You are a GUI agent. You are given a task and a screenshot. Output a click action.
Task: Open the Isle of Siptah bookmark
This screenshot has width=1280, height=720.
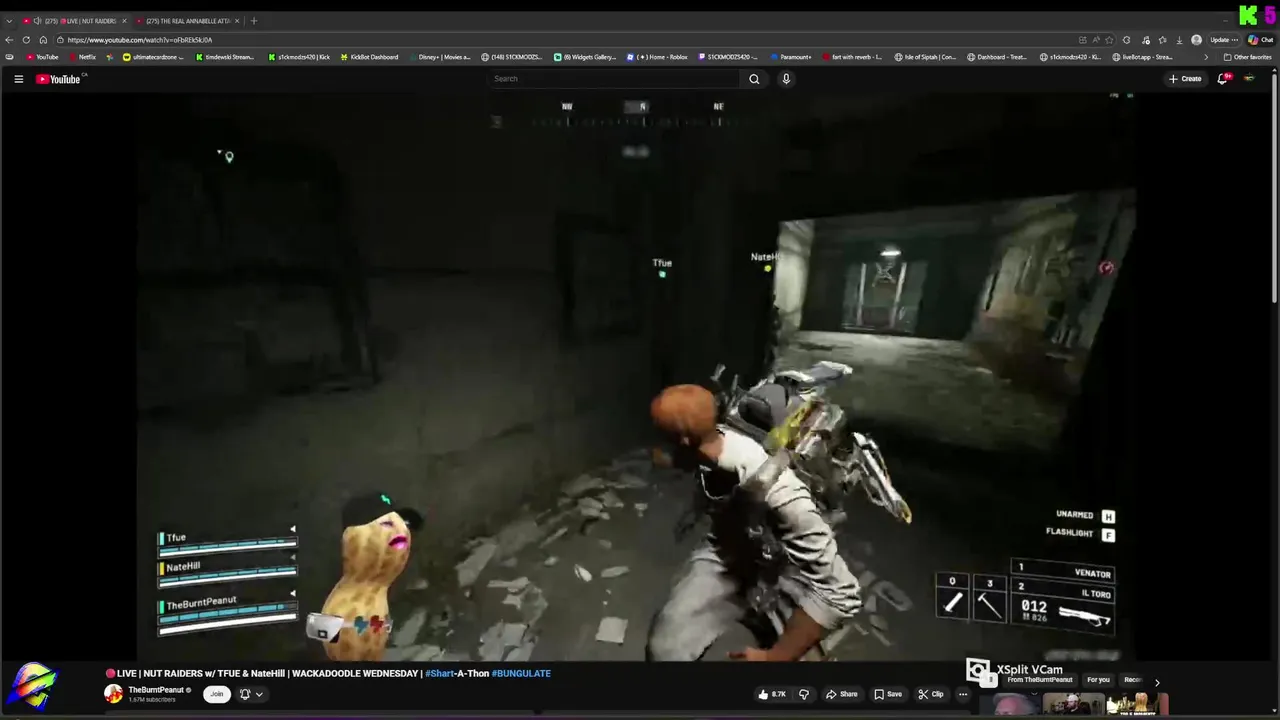click(x=926, y=57)
